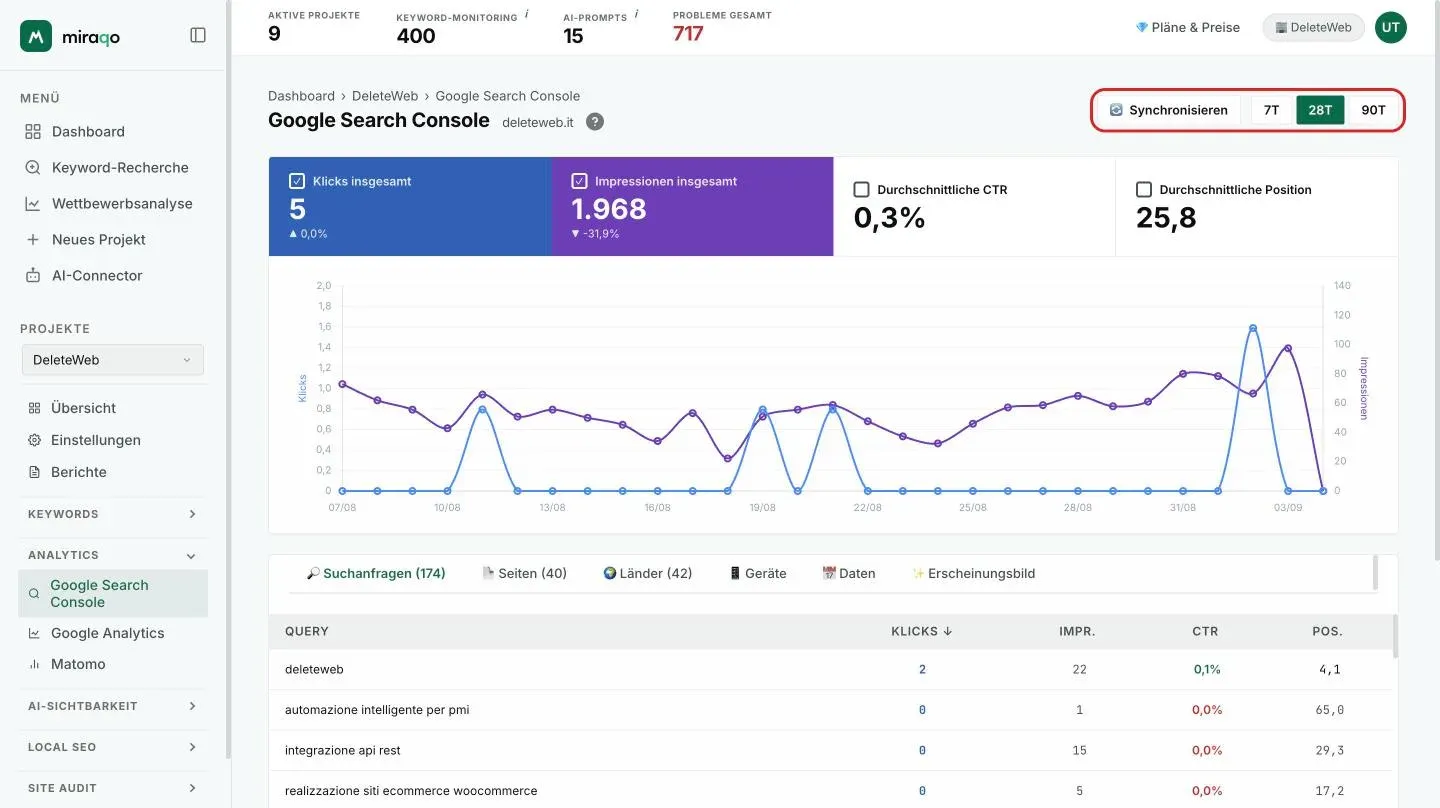Click the CTR column header
The width and height of the screenshot is (1440, 808).
click(1205, 632)
